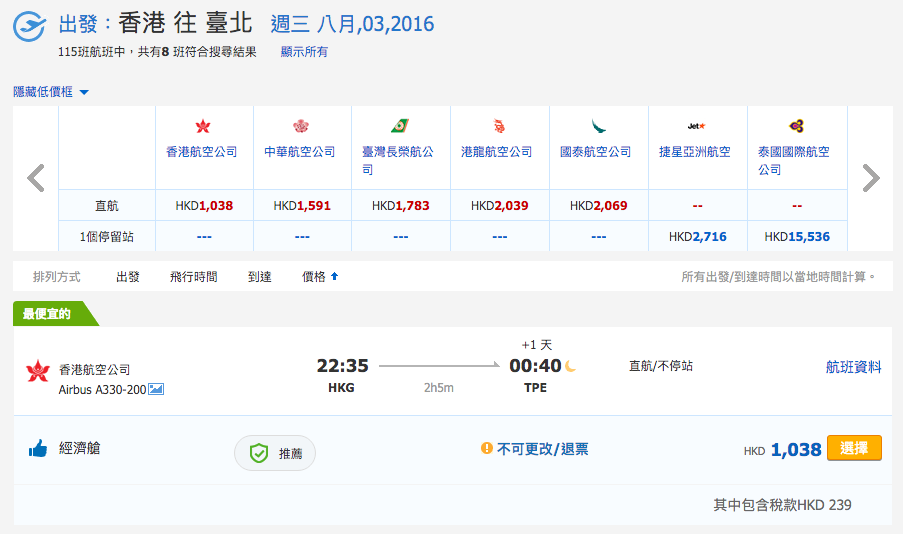The width and height of the screenshot is (903, 534).
Task: Click 顯示所有 to show all flights
Action: (x=304, y=52)
